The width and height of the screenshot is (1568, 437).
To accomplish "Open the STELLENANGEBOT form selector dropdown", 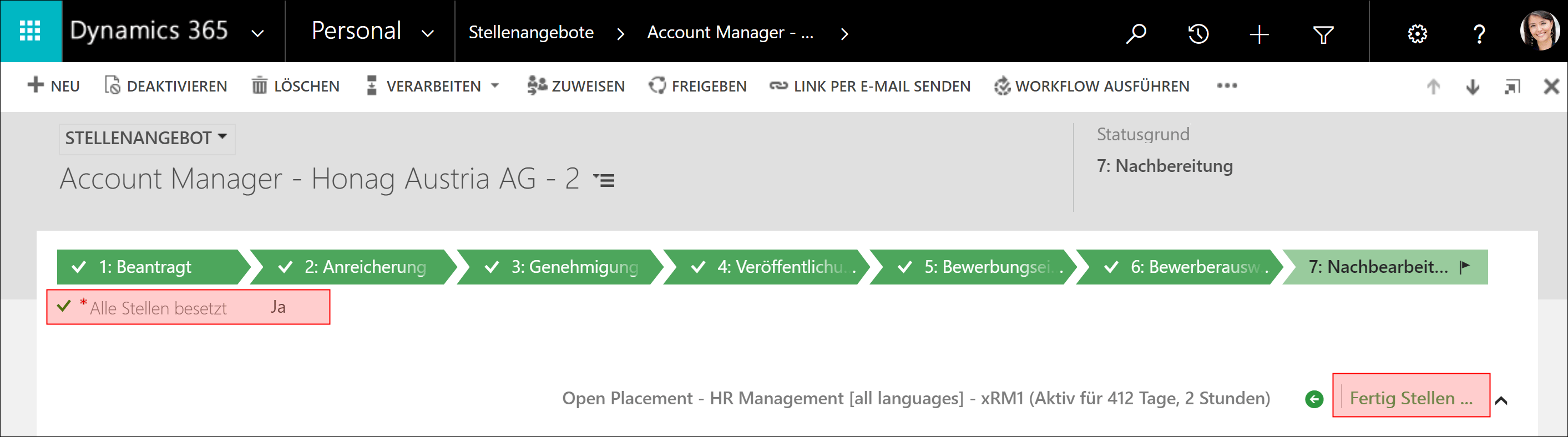I will tap(146, 138).
